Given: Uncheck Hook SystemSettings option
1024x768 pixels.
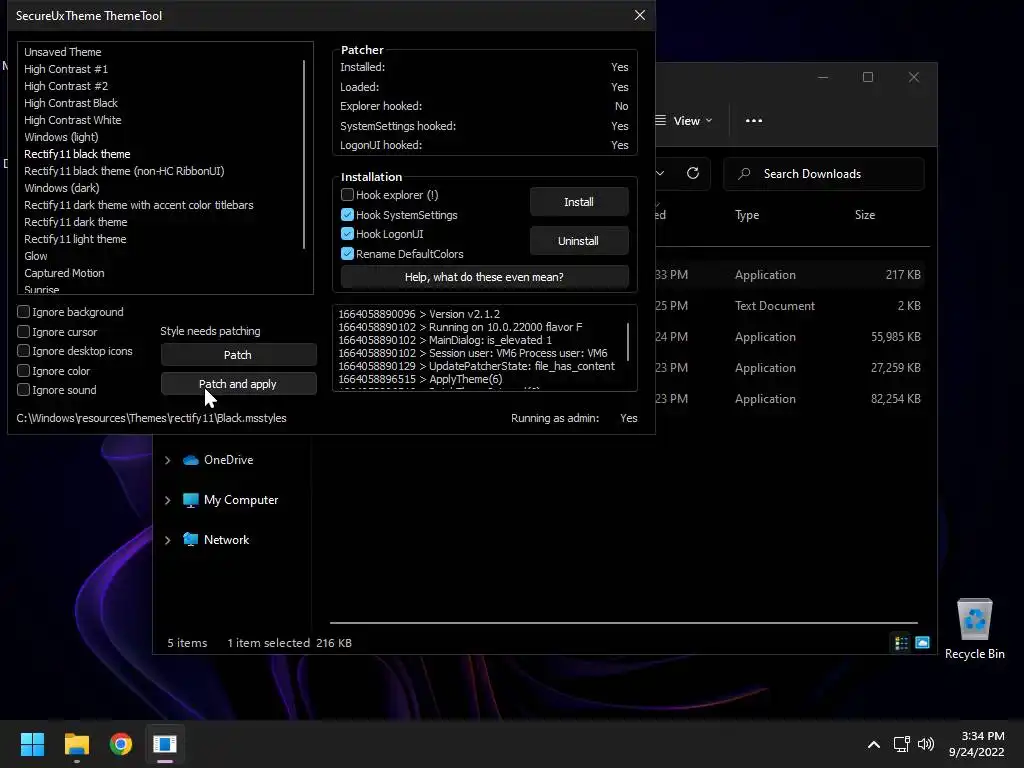Looking at the screenshot, I should tap(347, 215).
